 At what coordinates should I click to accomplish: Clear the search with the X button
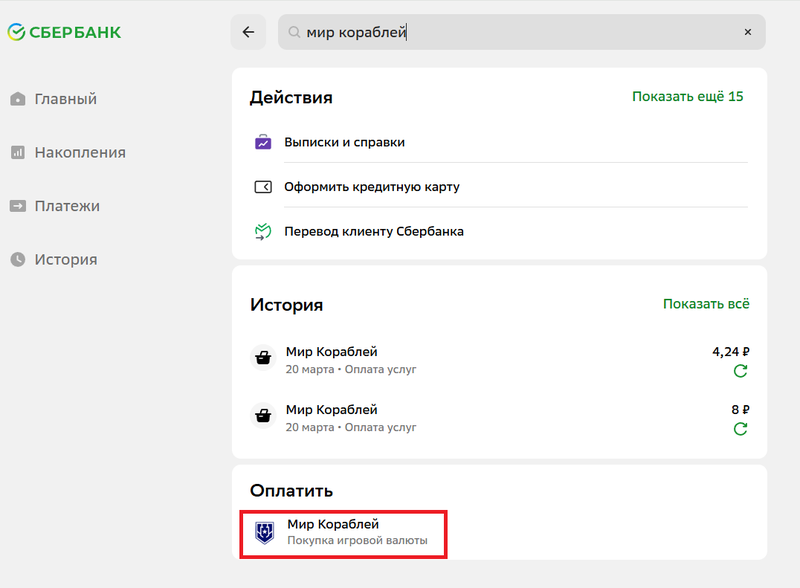[747, 32]
